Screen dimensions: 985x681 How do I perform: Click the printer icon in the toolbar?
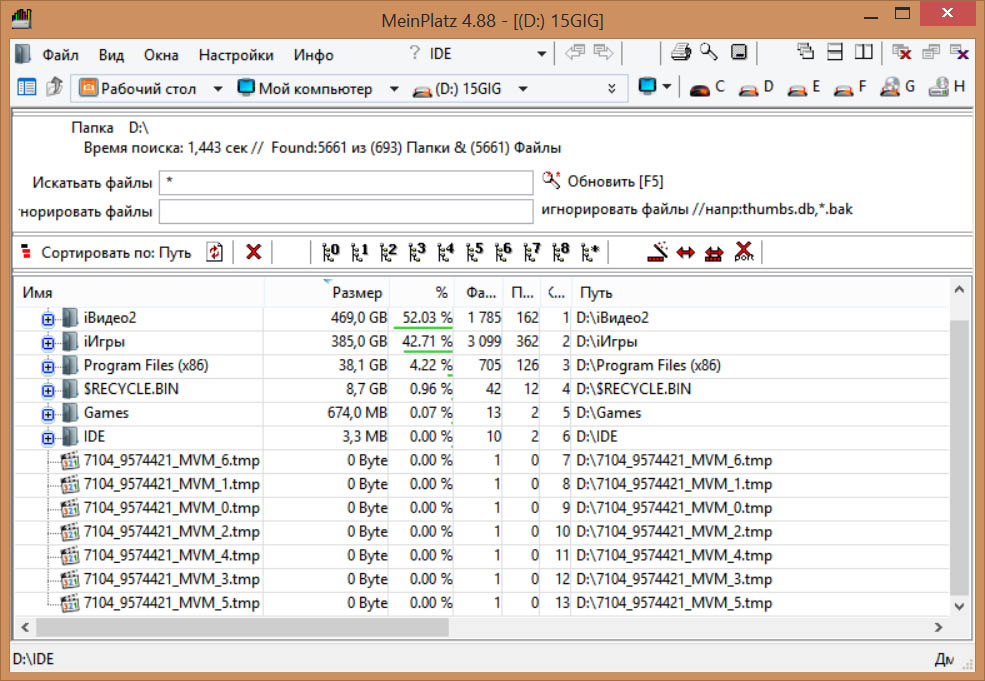pos(681,53)
